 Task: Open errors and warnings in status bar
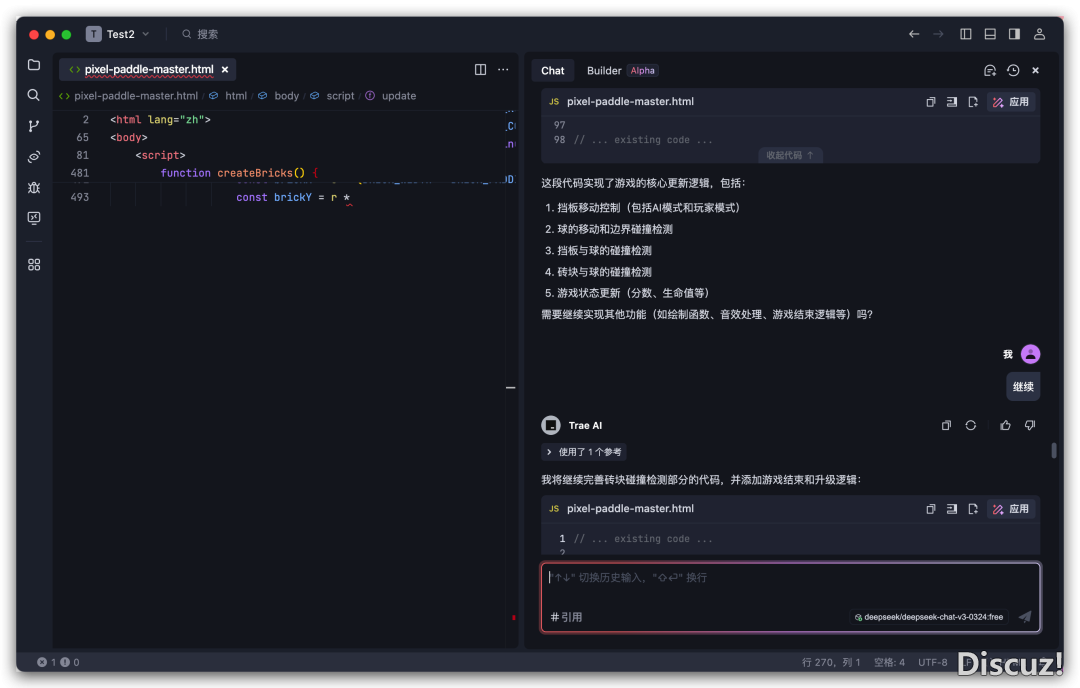(x=58, y=663)
